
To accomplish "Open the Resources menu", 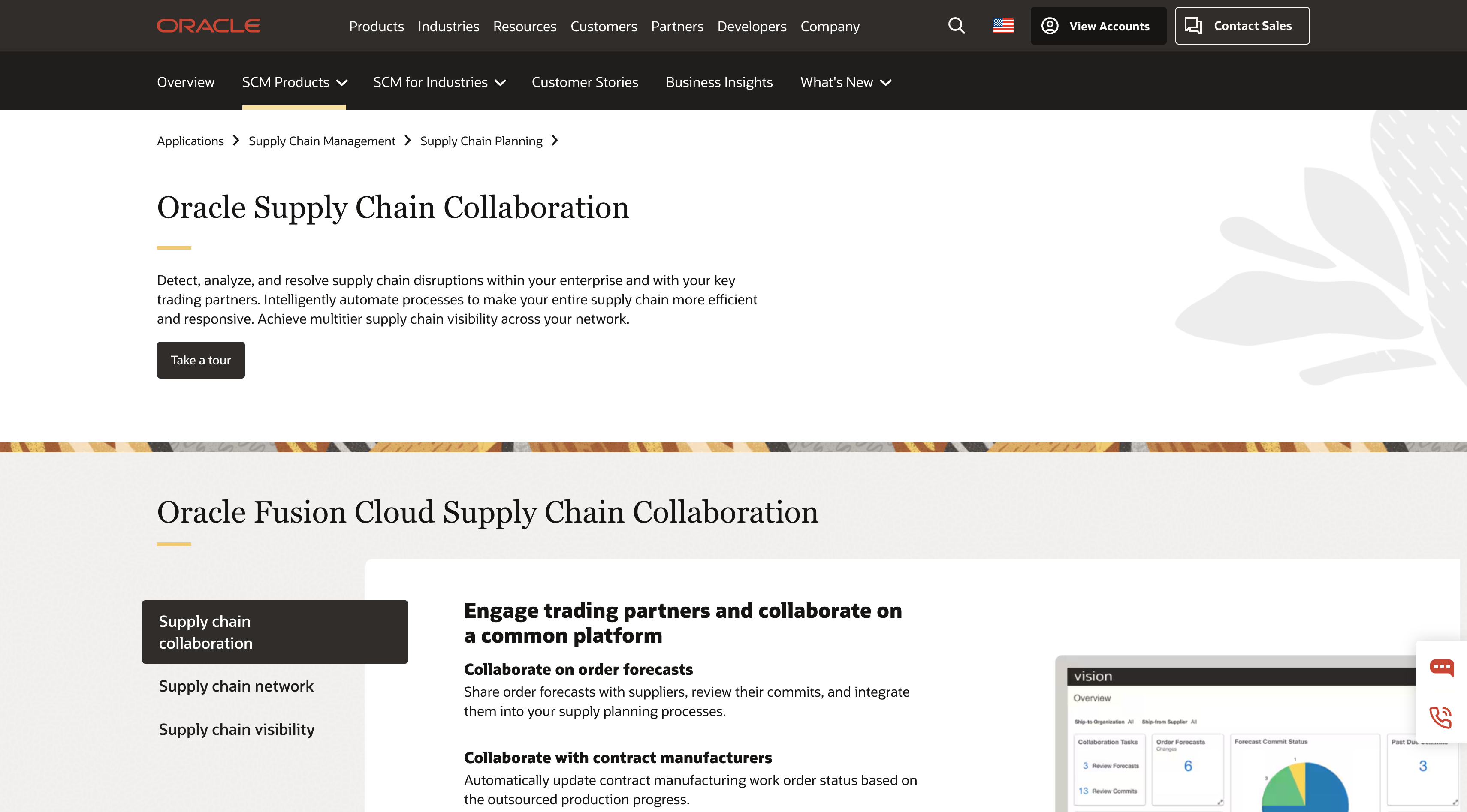I will pyautogui.click(x=525, y=26).
